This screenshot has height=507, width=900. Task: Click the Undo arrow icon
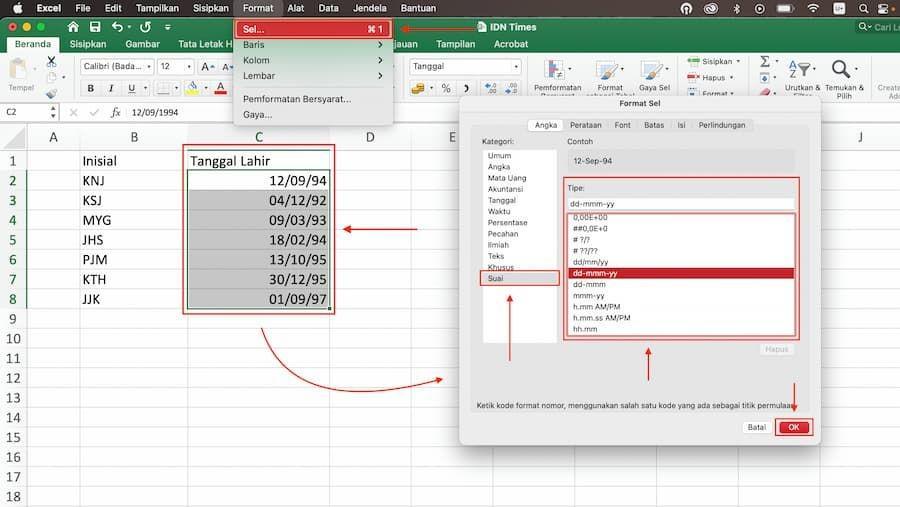tap(118, 27)
